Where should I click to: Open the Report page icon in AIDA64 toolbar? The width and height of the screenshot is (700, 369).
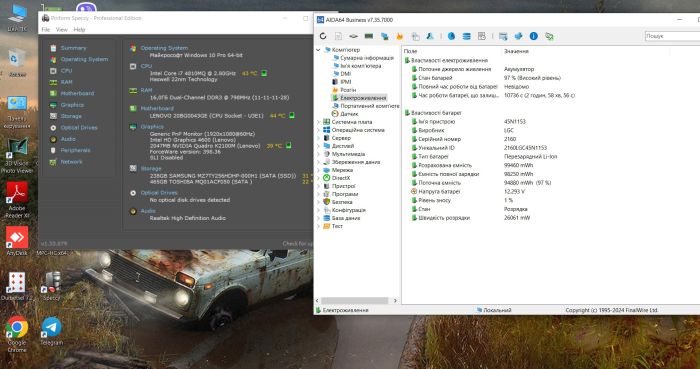[338, 36]
